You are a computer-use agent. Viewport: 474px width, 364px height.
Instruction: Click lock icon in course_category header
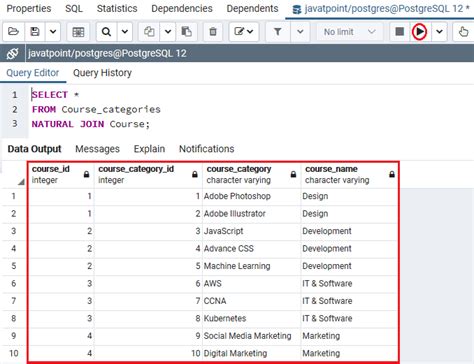(293, 174)
